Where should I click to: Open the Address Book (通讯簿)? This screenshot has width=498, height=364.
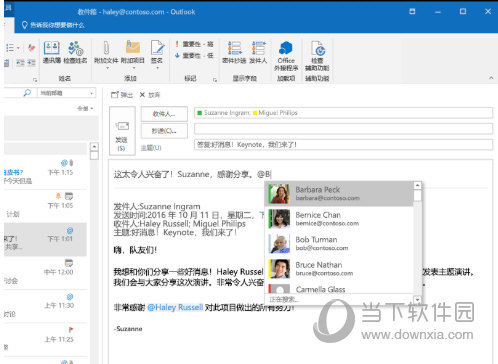point(52,52)
